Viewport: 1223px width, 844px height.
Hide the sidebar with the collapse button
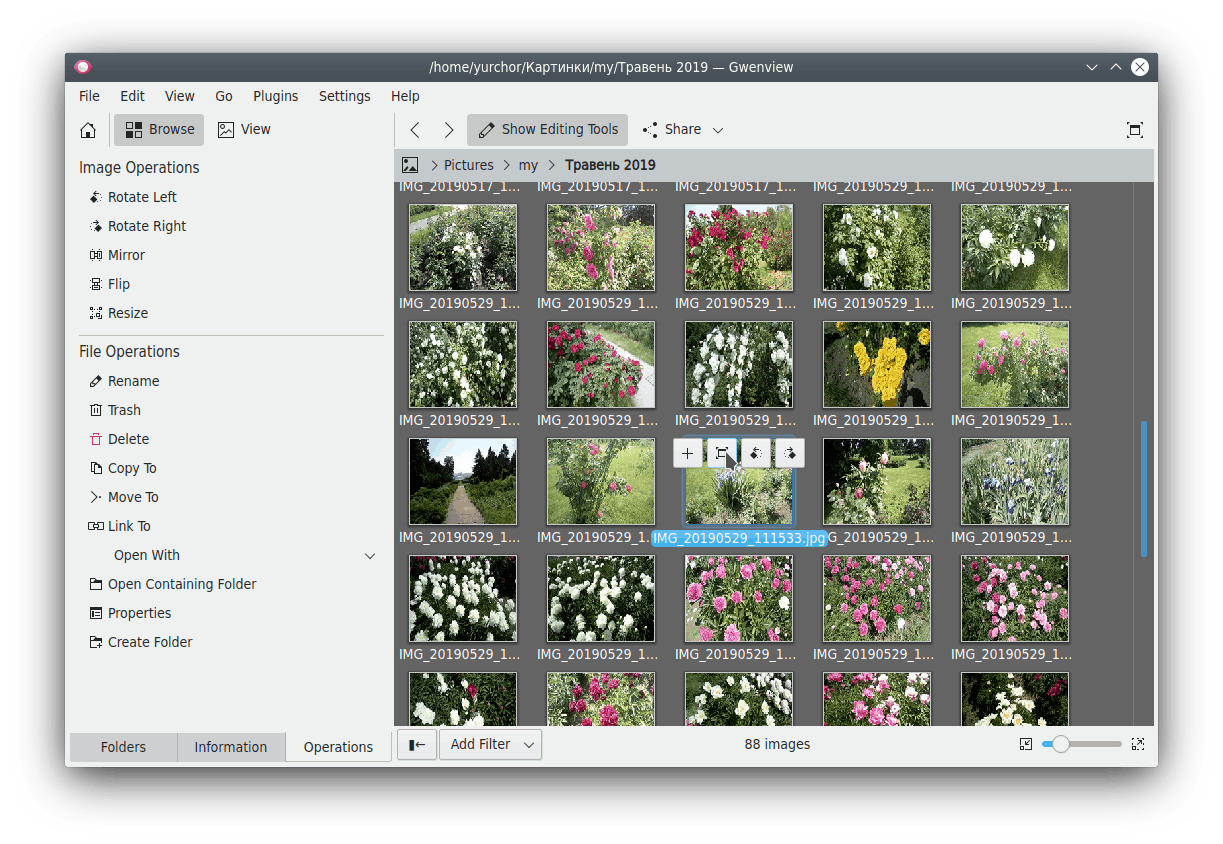pos(417,745)
